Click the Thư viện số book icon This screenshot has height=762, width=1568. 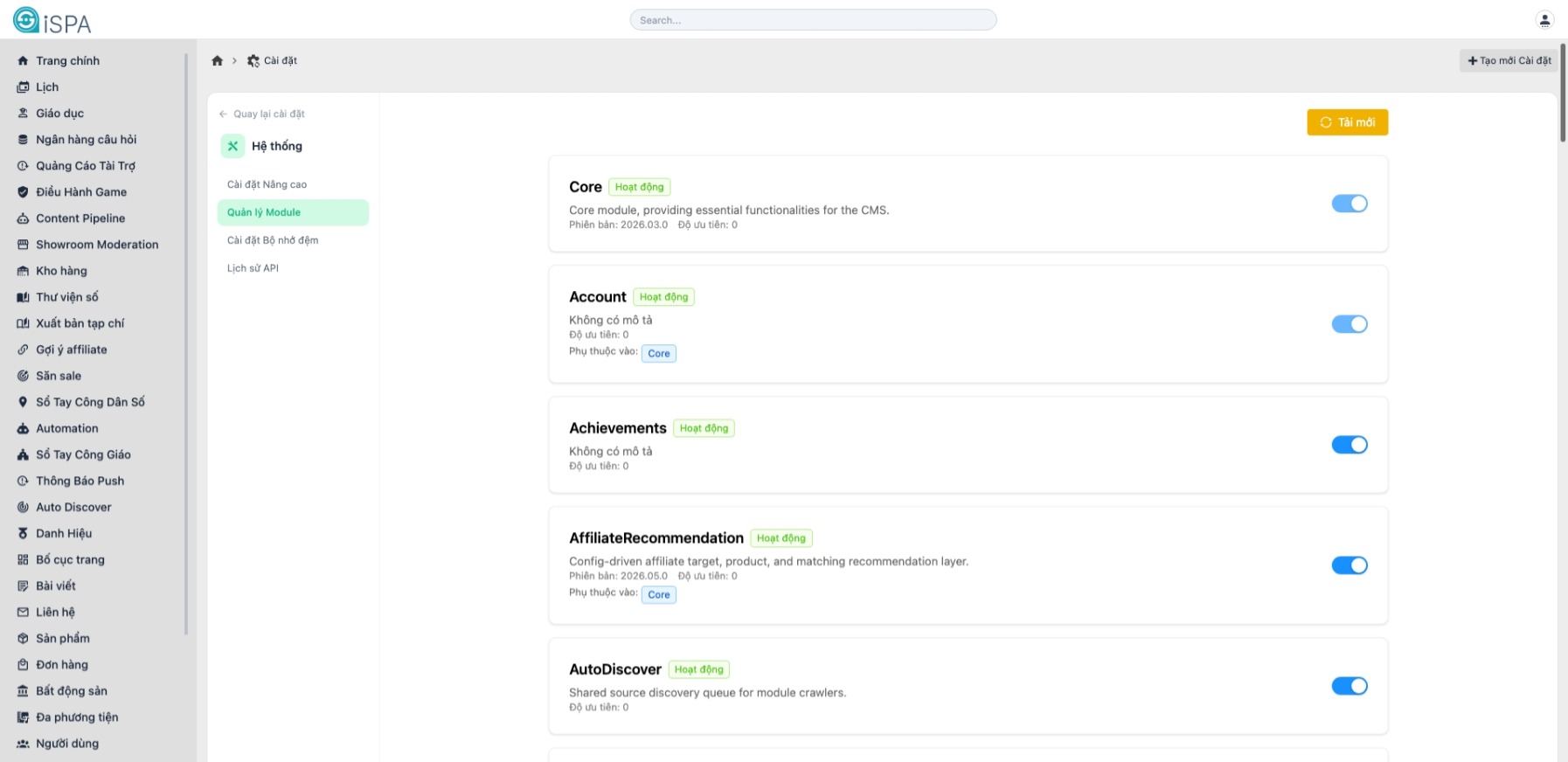coord(23,297)
